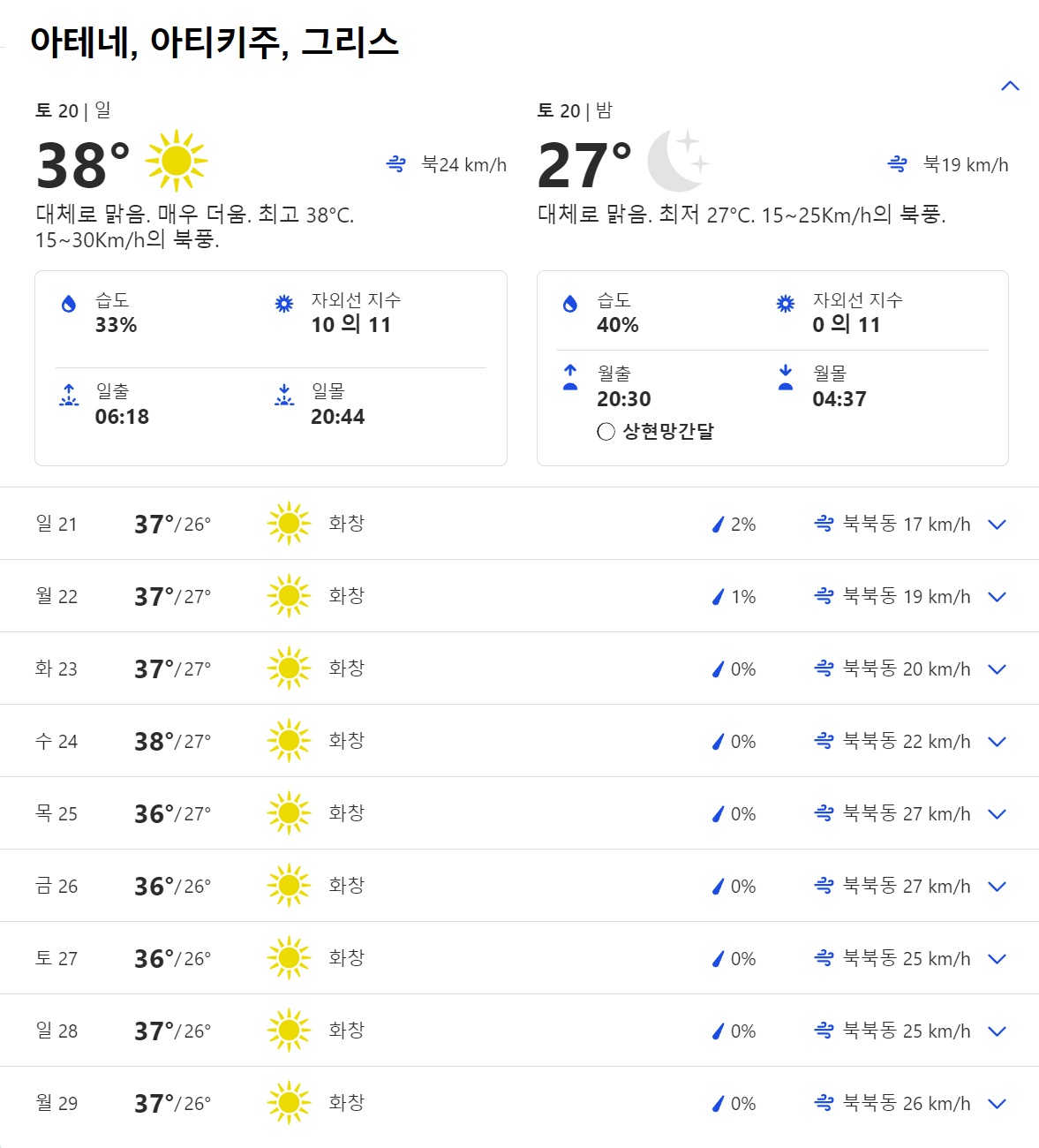
Task: Click the 토 27 temperature 36°/26°
Action: 172,958
